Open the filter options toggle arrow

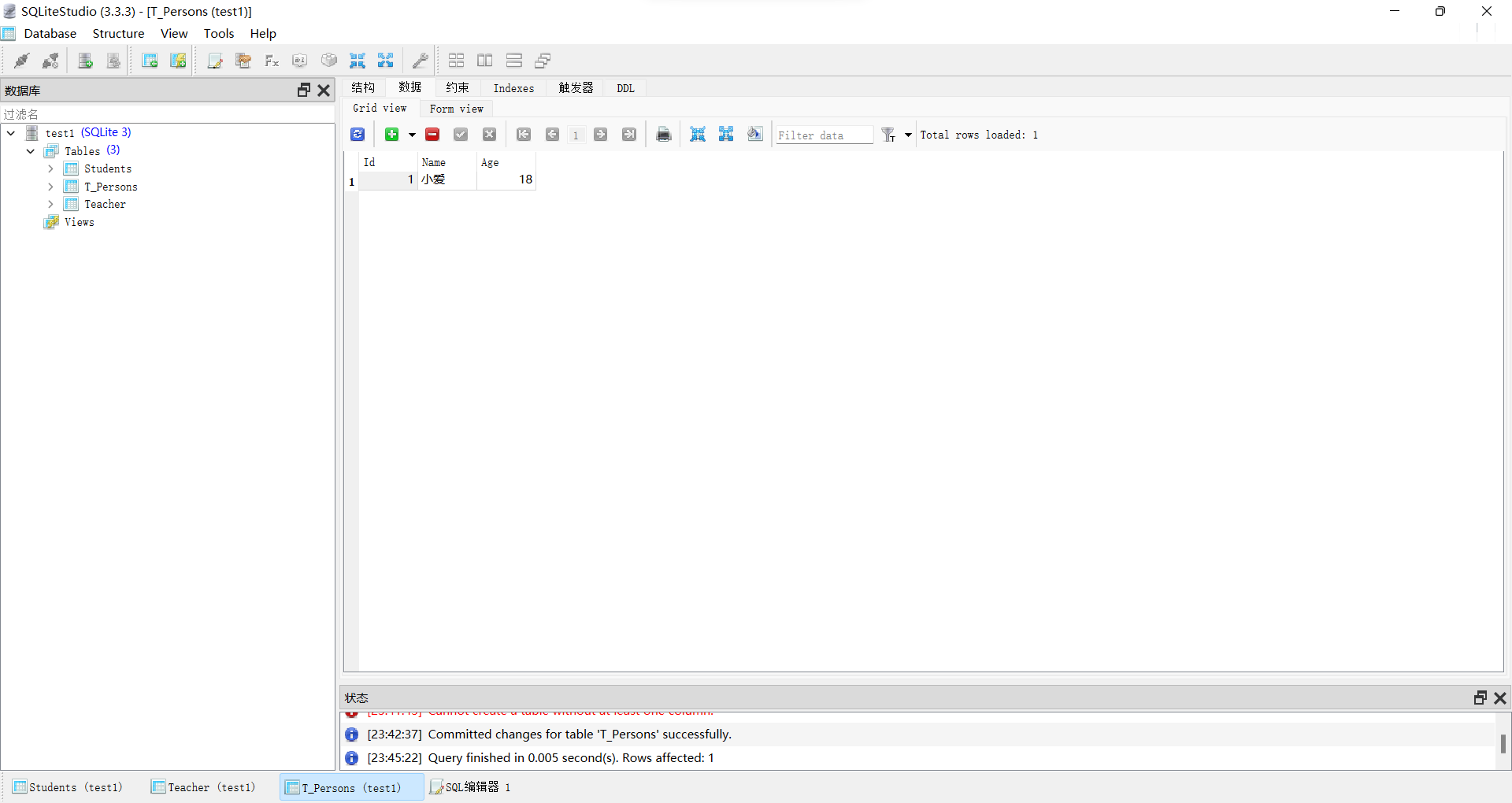tap(907, 135)
